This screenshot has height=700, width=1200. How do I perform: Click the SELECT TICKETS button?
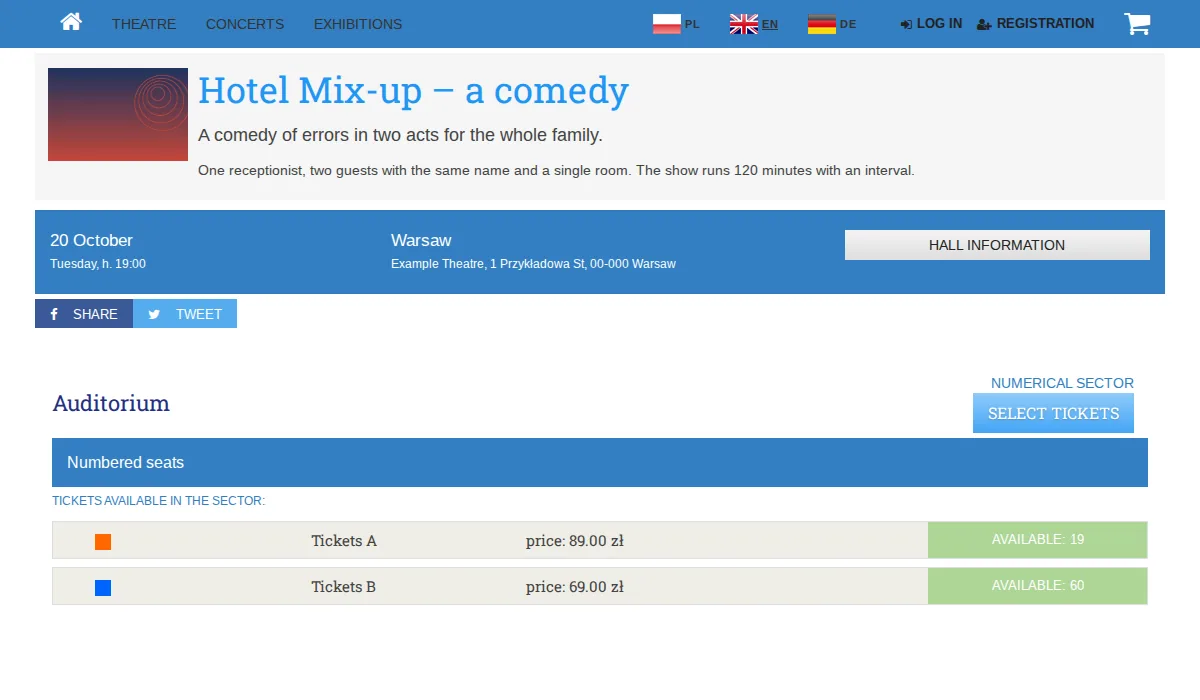click(1053, 413)
